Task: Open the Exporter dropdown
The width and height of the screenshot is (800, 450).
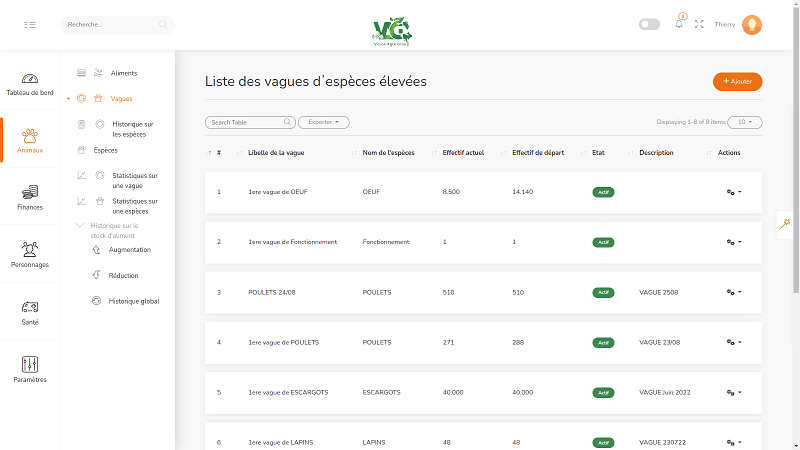Action: click(x=324, y=122)
